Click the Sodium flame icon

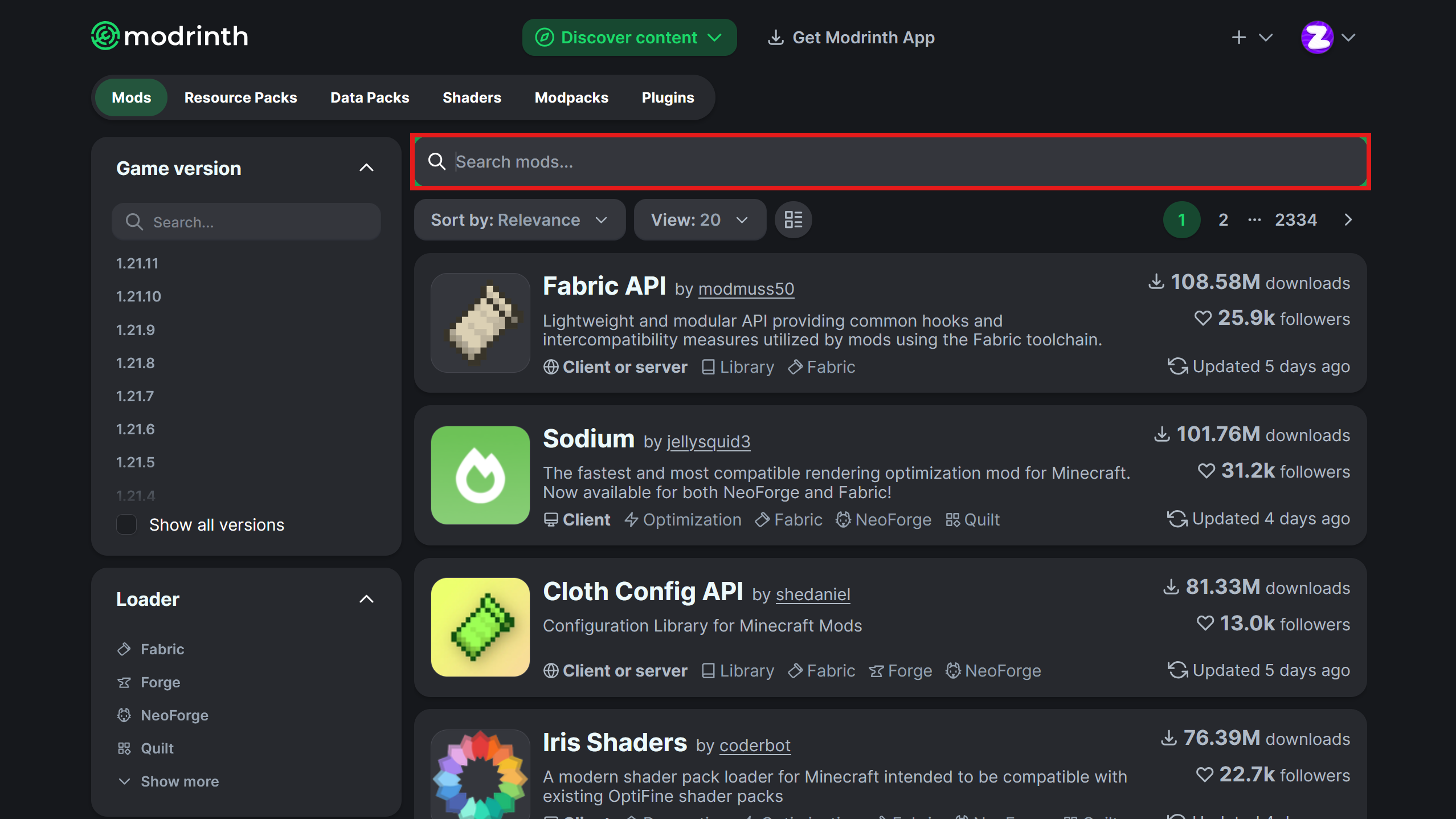(480, 475)
